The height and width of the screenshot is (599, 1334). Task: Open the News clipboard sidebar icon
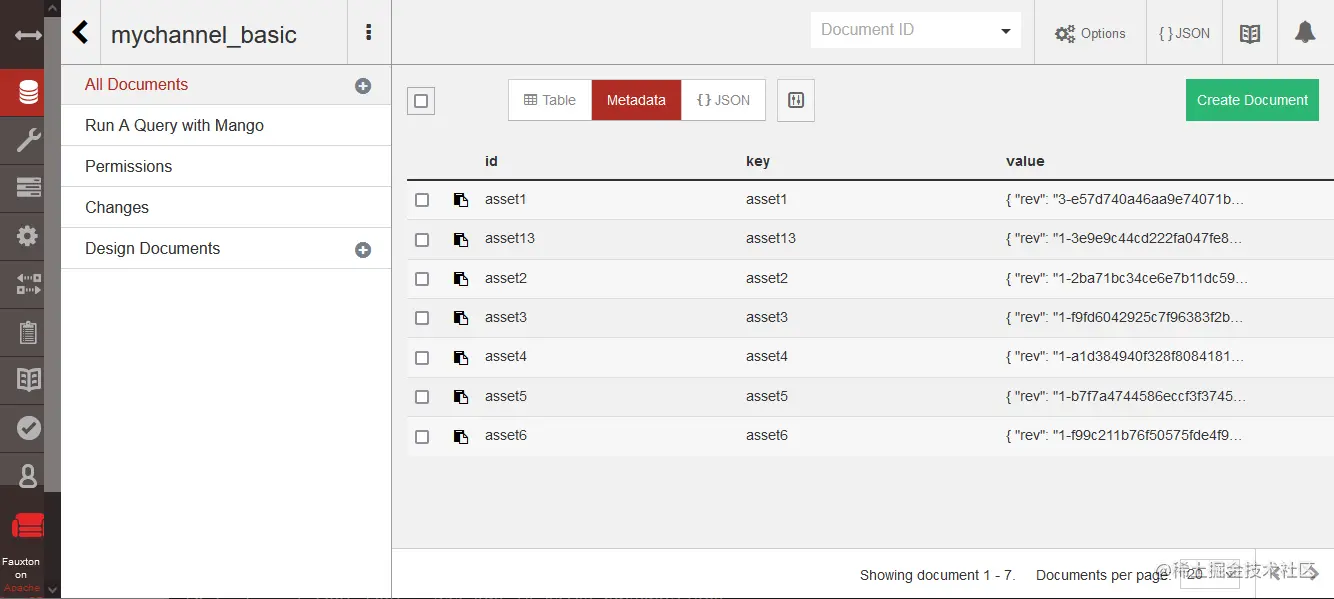click(x=28, y=332)
